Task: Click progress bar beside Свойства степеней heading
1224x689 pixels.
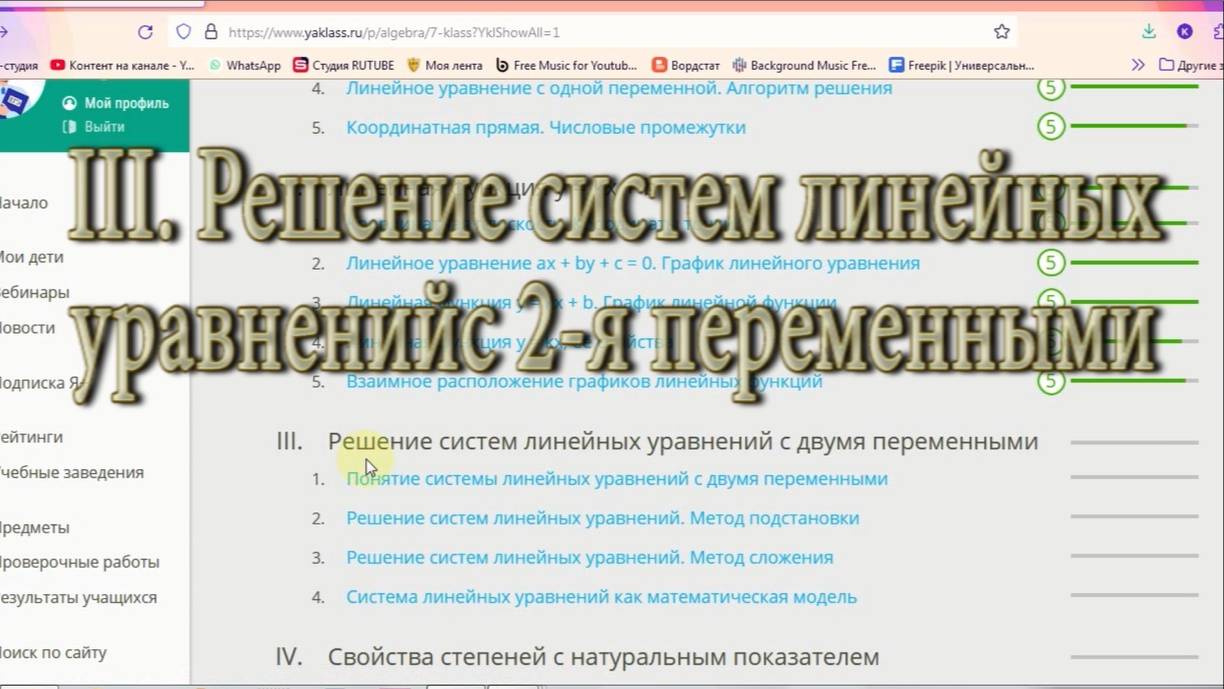Action: click(1134, 657)
